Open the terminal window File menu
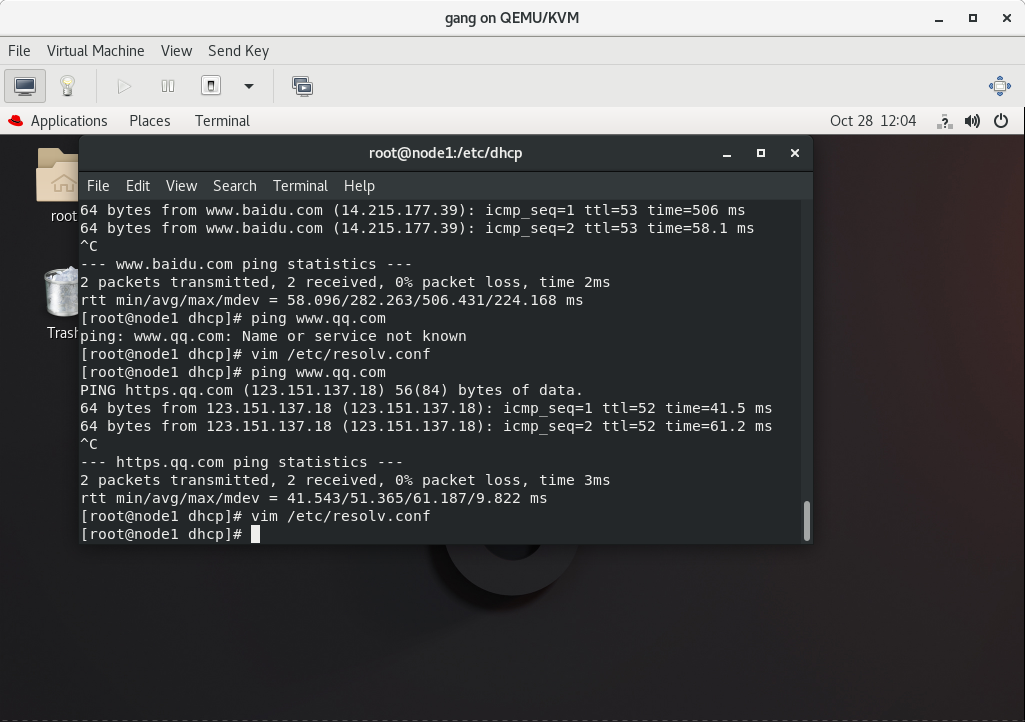This screenshot has height=722, width=1025. [98, 186]
